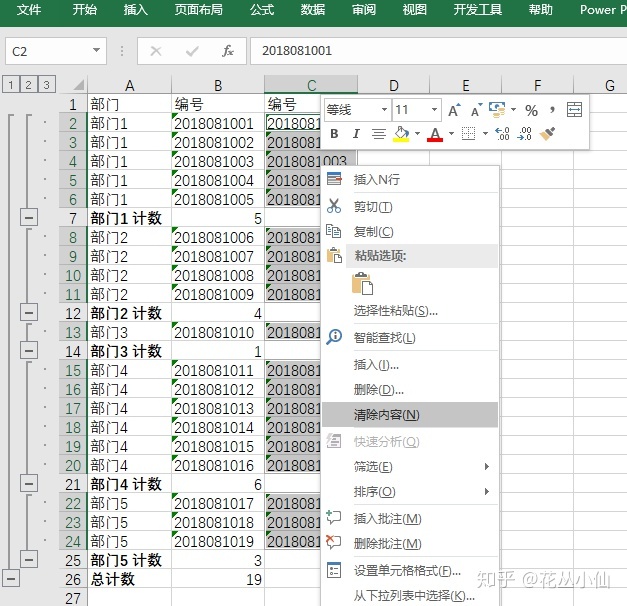
Task: Open font color dropdown arrow
Action: point(451,134)
